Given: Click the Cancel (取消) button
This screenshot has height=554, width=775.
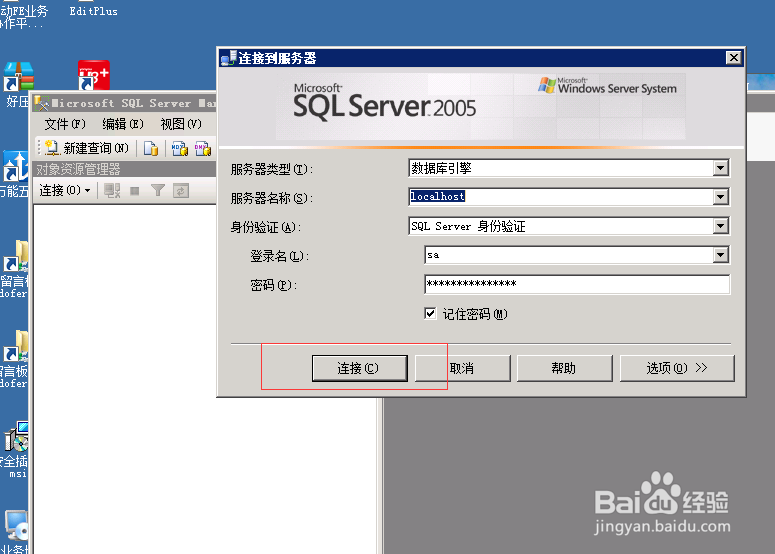Looking at the screenshot, I should 462,368.
